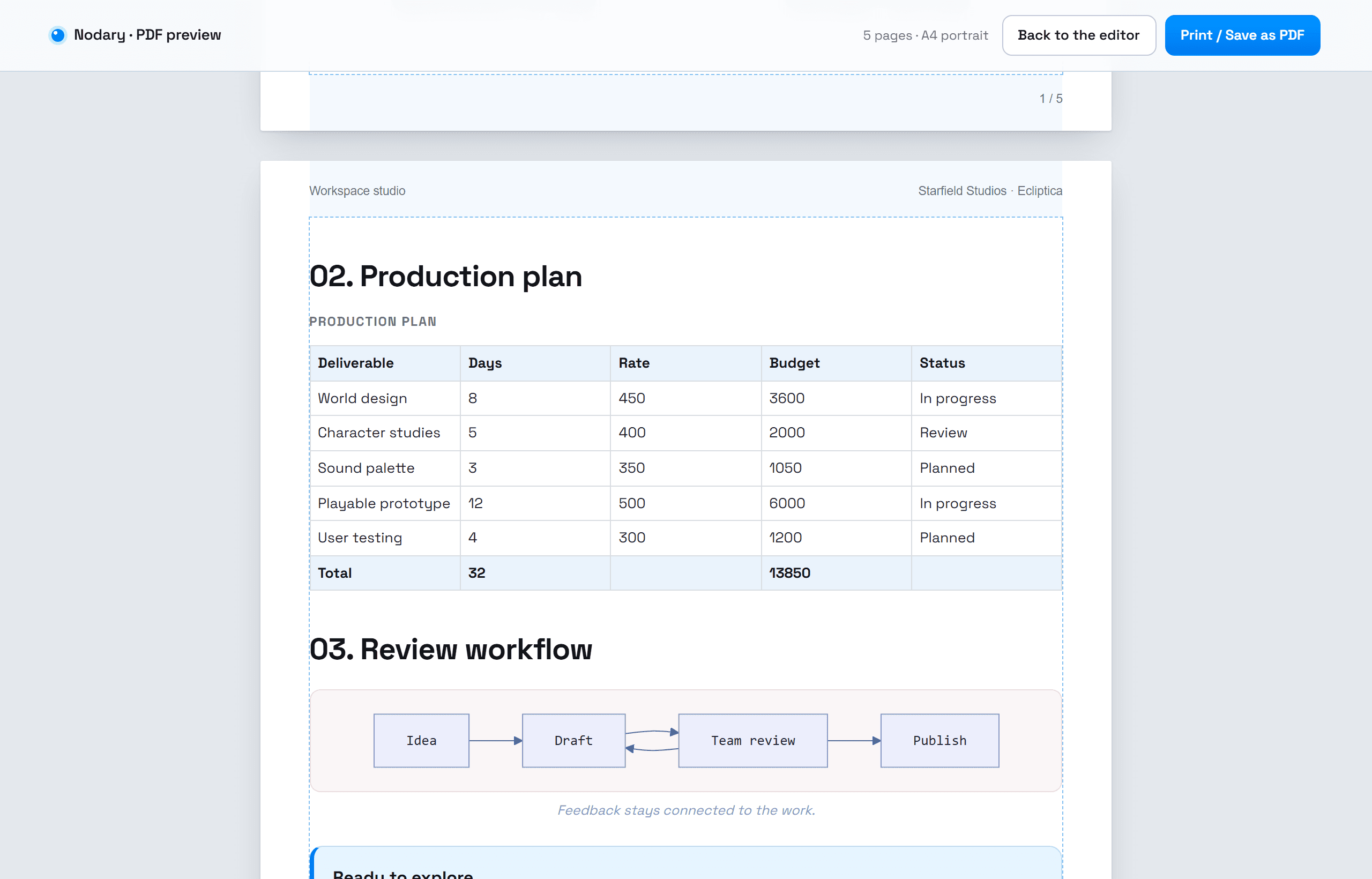Click the rate value 450
The height and width of the screenshot is (879, 1372).
click(685, 398)
